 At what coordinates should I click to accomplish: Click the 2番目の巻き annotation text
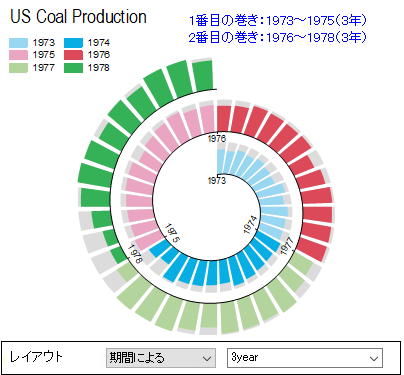[x=278, y=37]
